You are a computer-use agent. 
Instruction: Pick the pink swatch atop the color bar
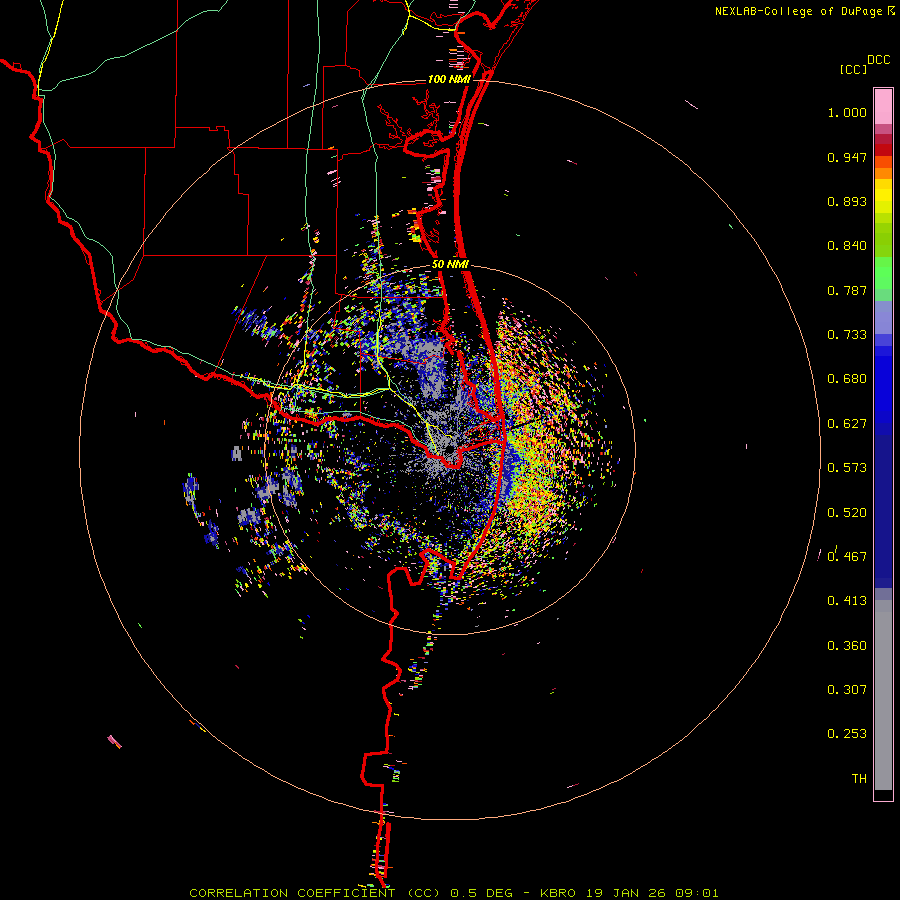(883, 106)
